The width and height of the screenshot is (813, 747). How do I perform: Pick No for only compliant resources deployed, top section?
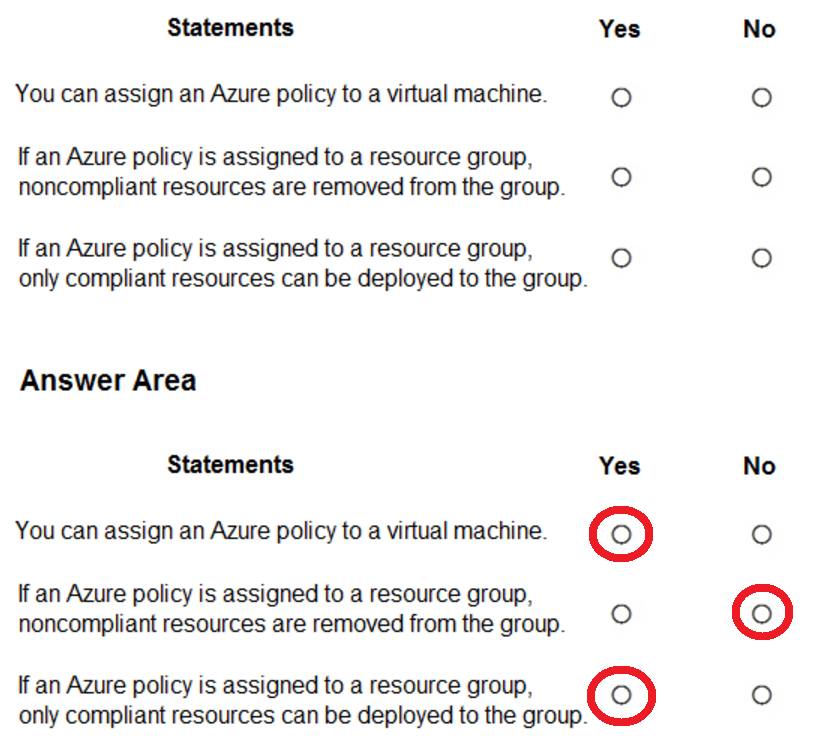[x=761, y=258]
